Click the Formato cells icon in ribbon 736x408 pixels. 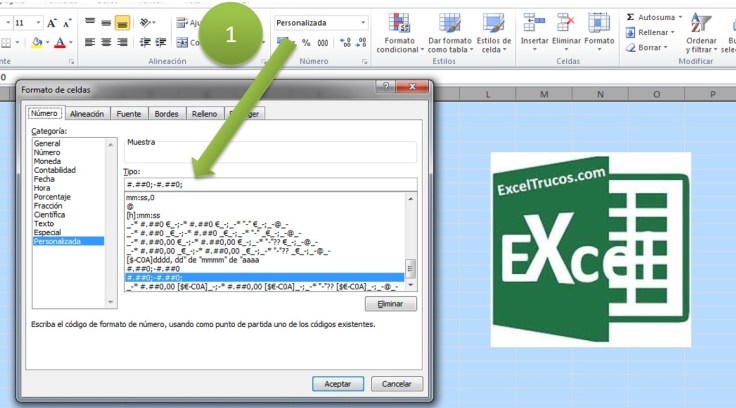[x=599, y=23]
